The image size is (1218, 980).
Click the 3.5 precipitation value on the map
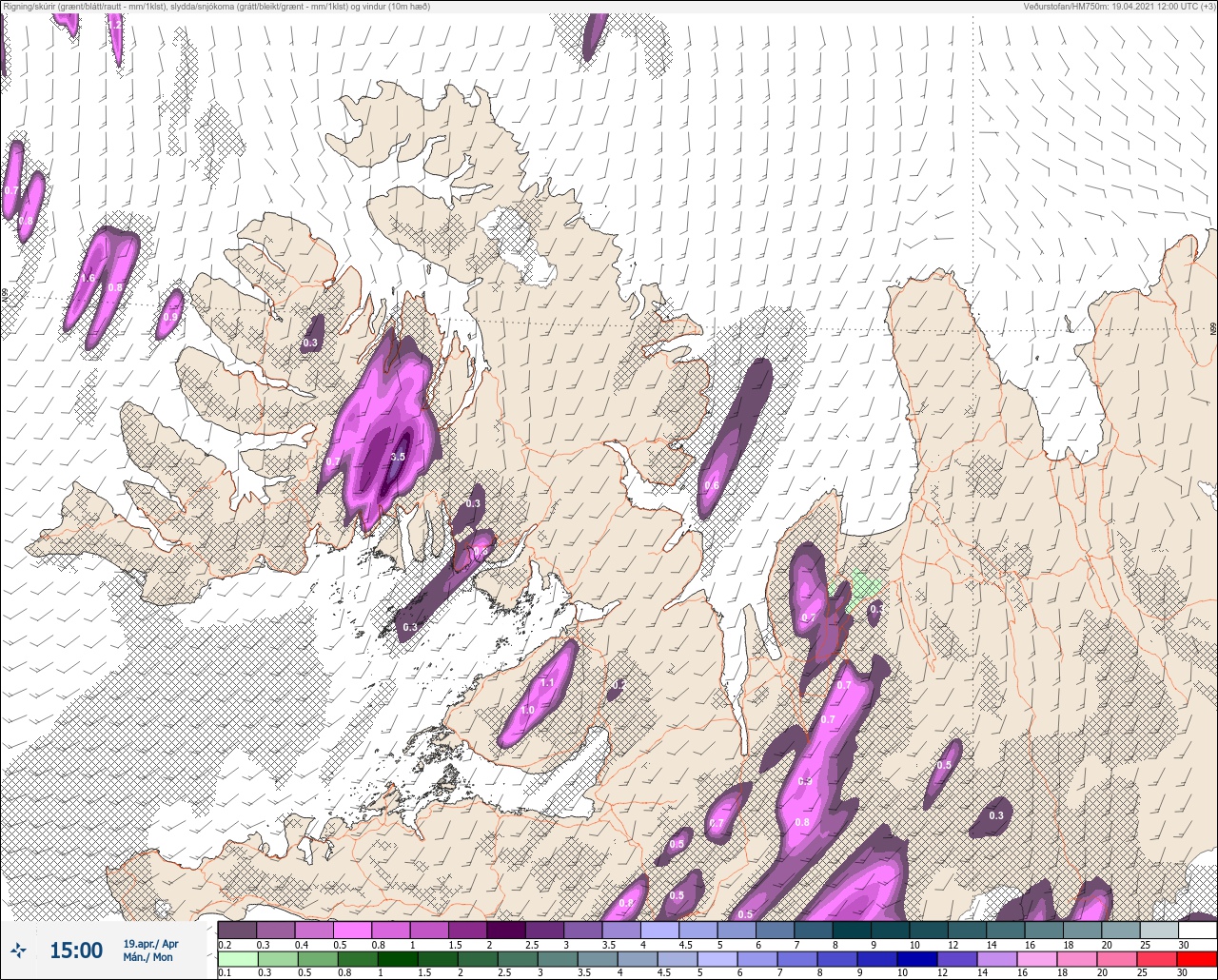(398, 458)
